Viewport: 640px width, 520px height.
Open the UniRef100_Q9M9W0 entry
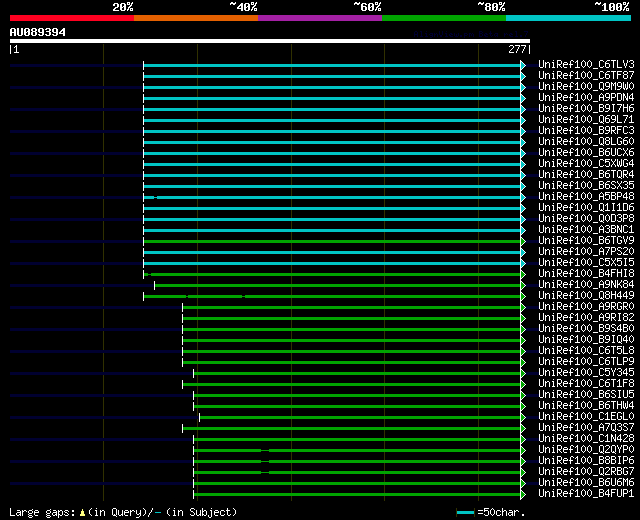(586, 87)
